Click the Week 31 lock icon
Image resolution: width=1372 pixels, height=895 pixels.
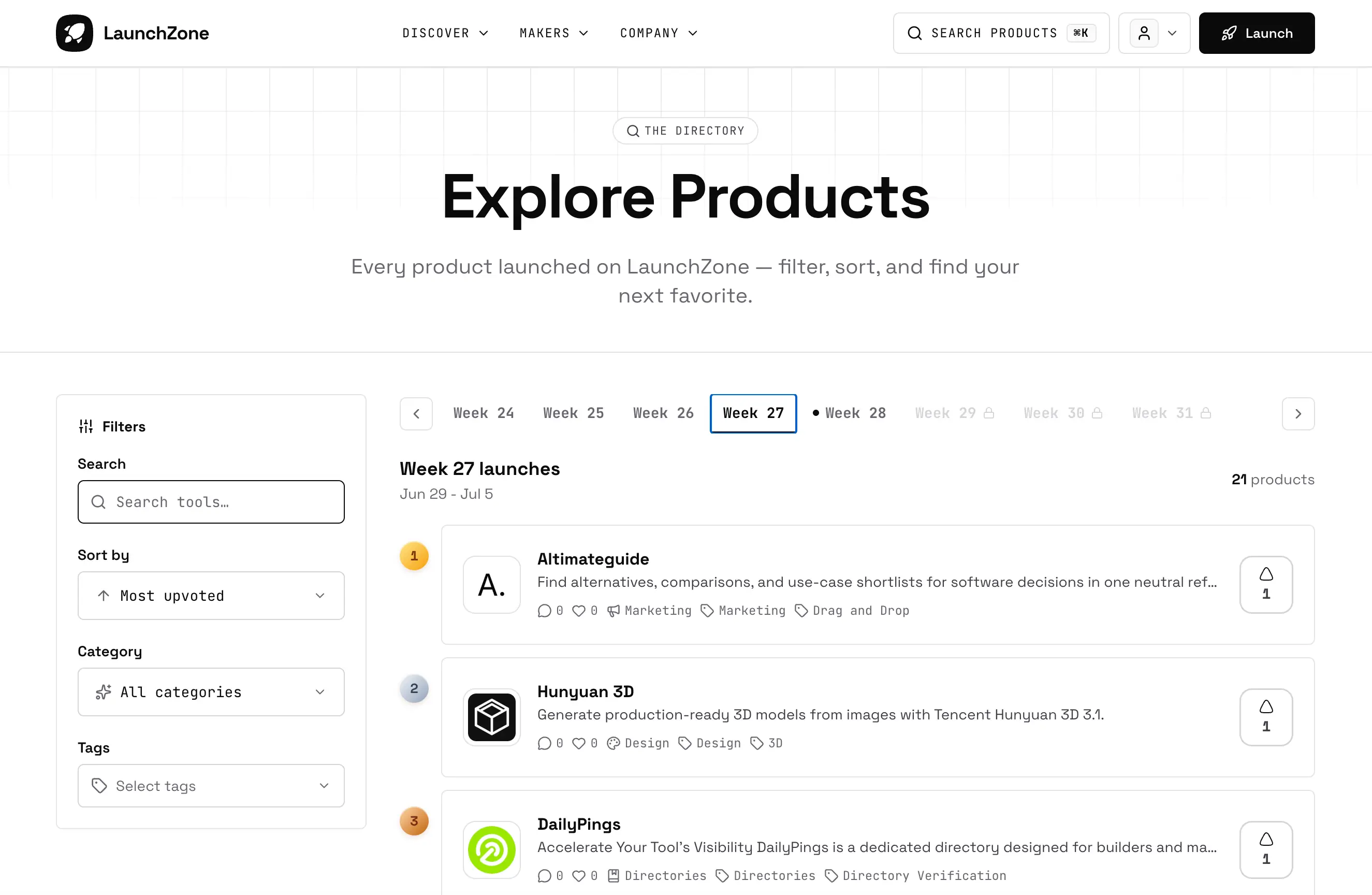pos(1205,413)
